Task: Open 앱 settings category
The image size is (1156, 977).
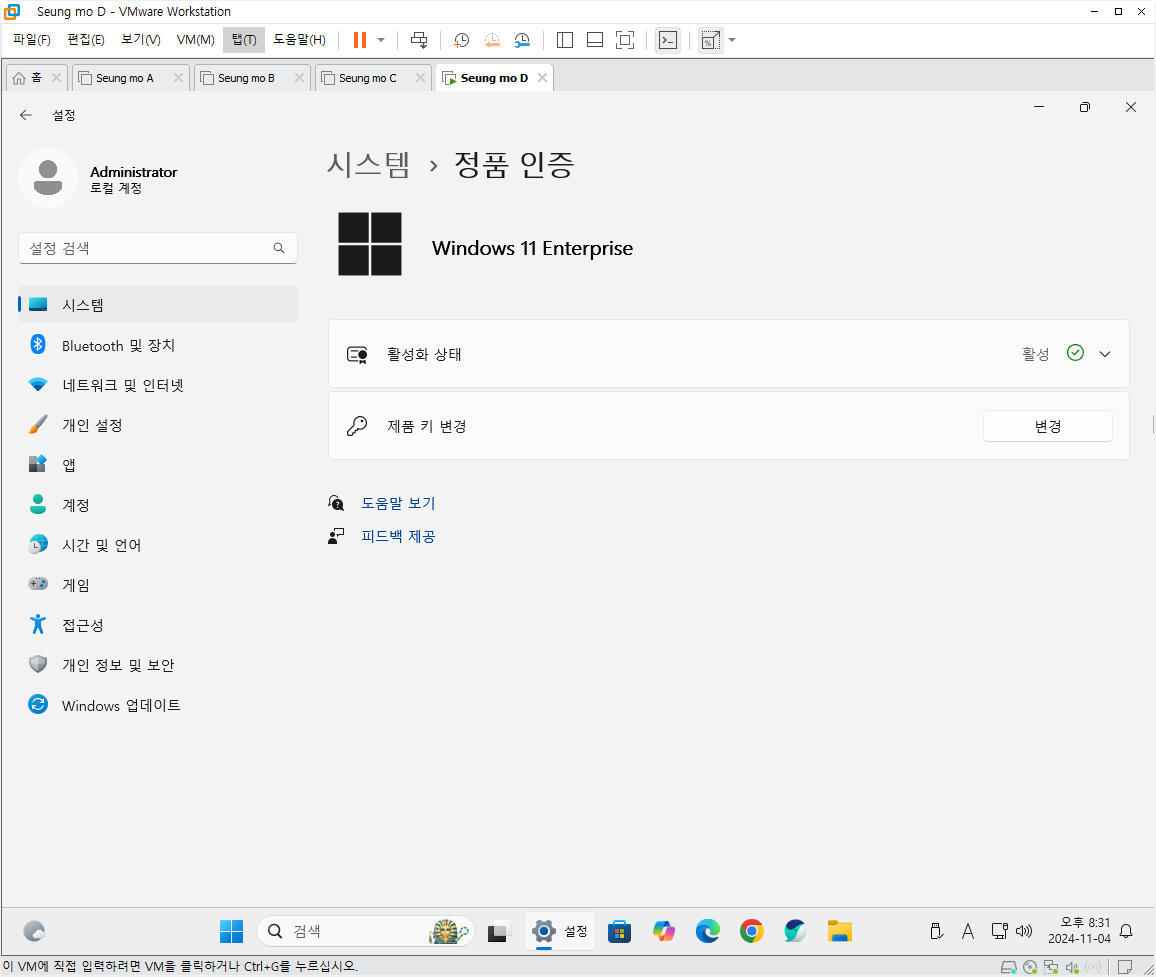Action: [x=158, y=465]
